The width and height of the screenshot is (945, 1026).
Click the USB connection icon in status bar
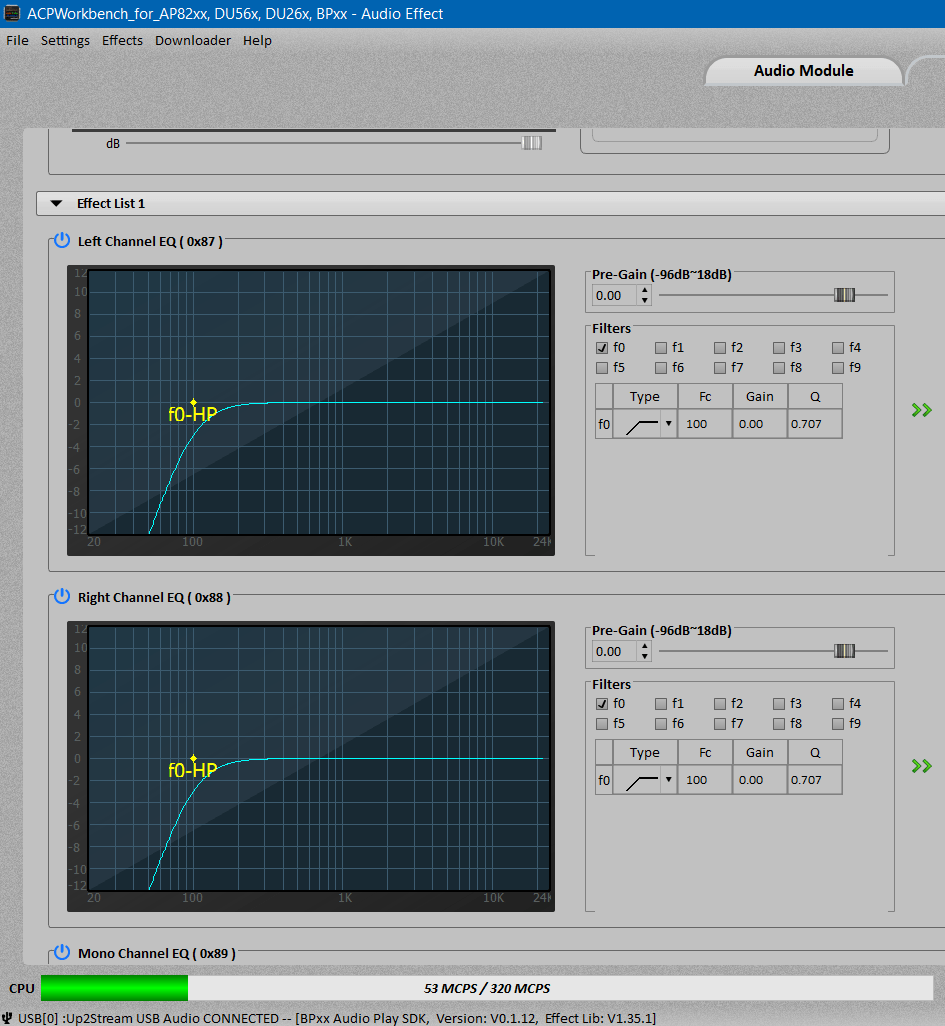click(7, 1018)
